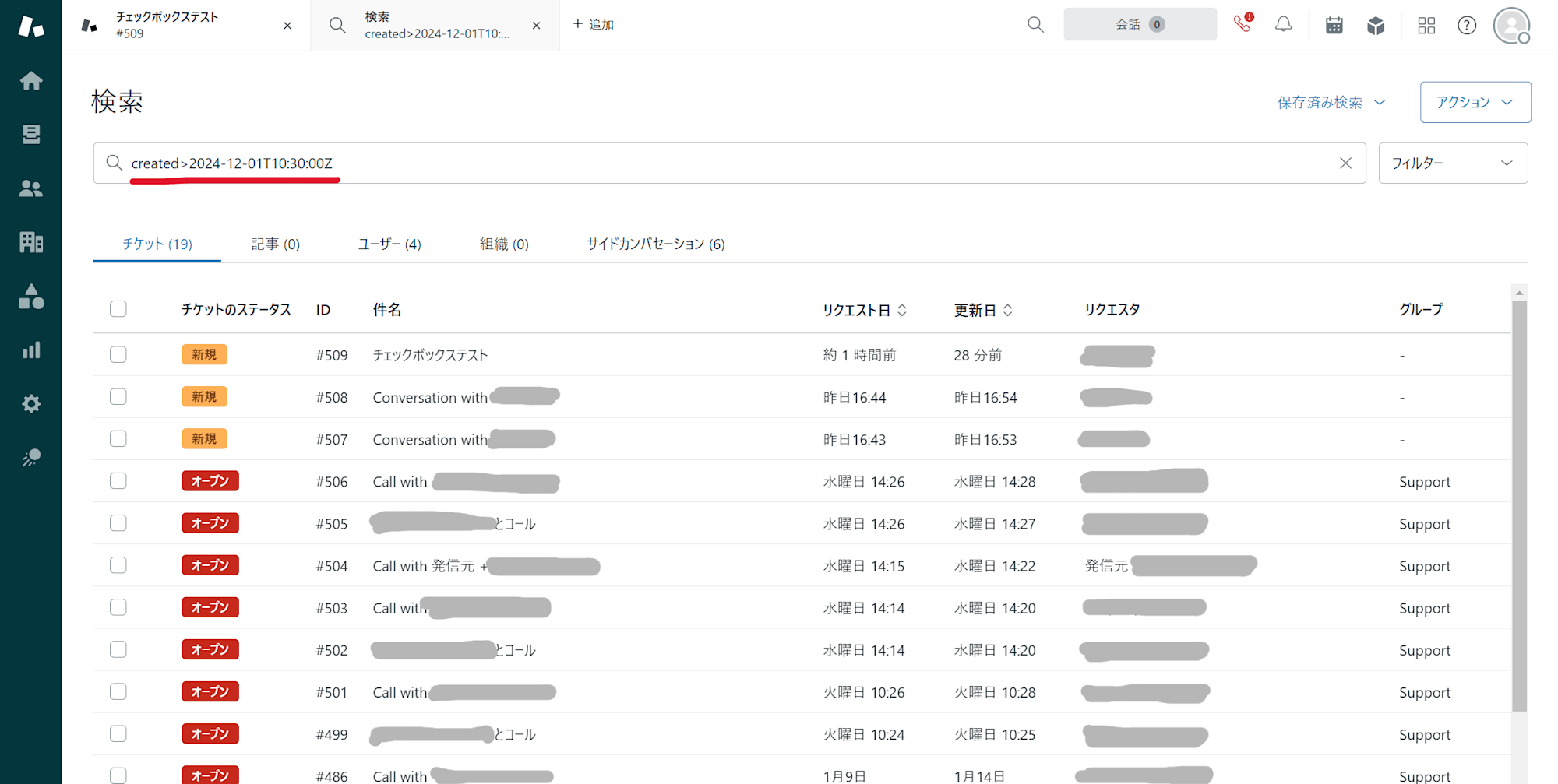
Task: Open the アクション dropdown
Action: pyautogui.click(x=1475, y=102)
